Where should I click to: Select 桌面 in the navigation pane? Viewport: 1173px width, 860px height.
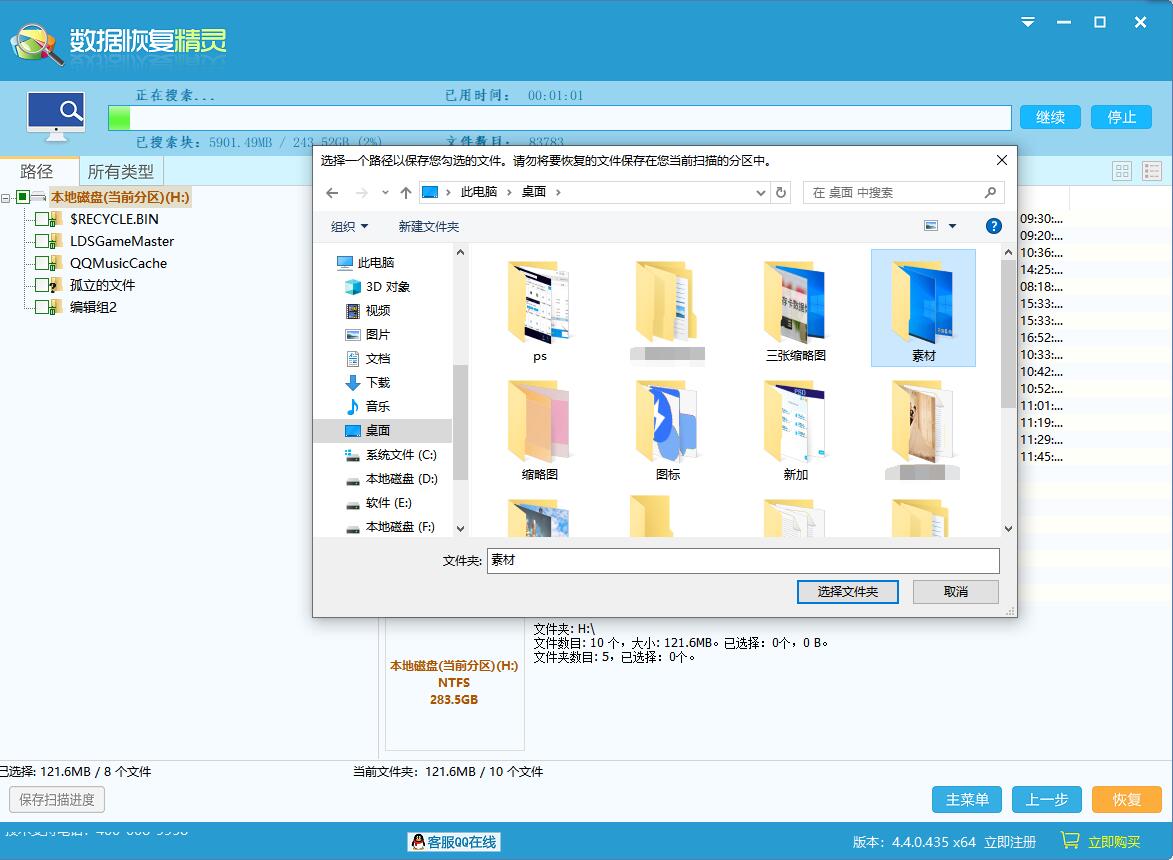tap(368, 430)
